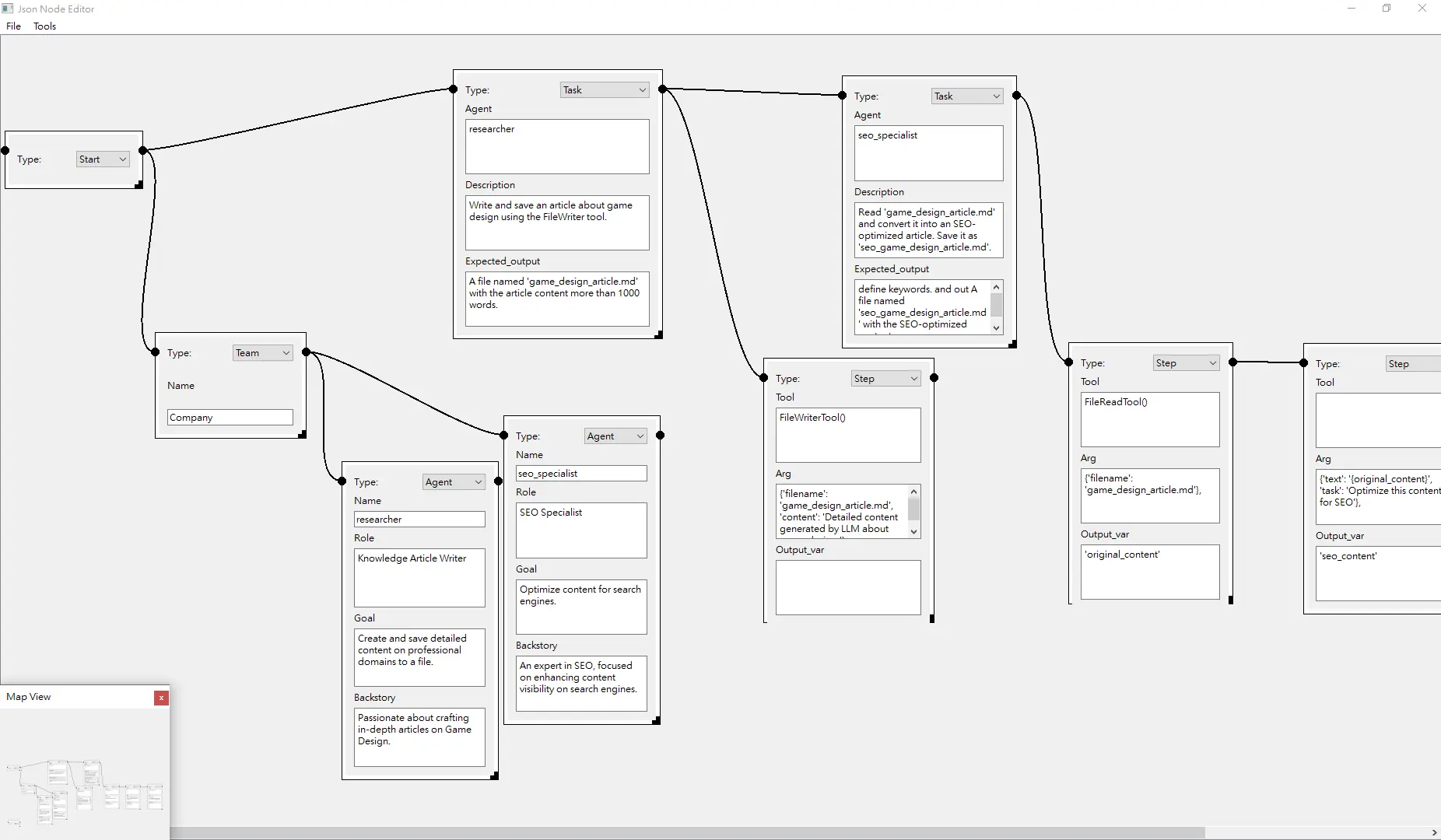1441x840 pixels.
Task: Open the Step type dropdown on FileWriterTool node
Action: pos(885,378)
